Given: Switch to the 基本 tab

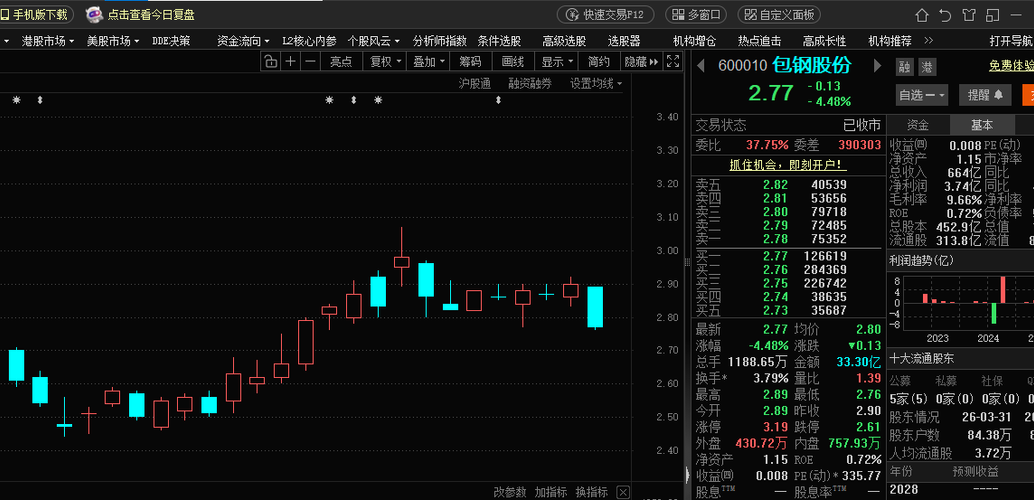Looking at the screenshot, I should [x=981, y=125].
